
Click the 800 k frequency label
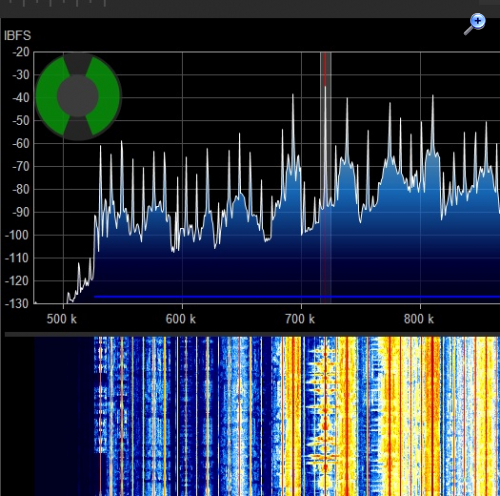[419, 319]
